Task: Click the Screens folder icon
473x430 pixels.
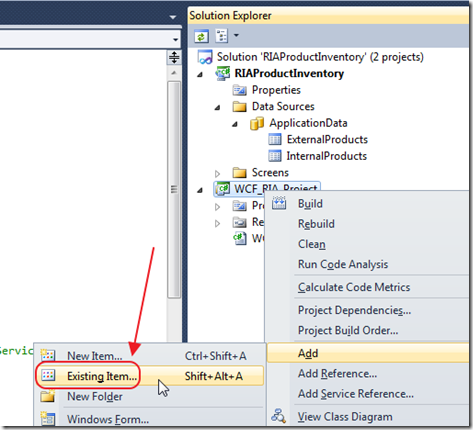Action: tap(240, 173)
